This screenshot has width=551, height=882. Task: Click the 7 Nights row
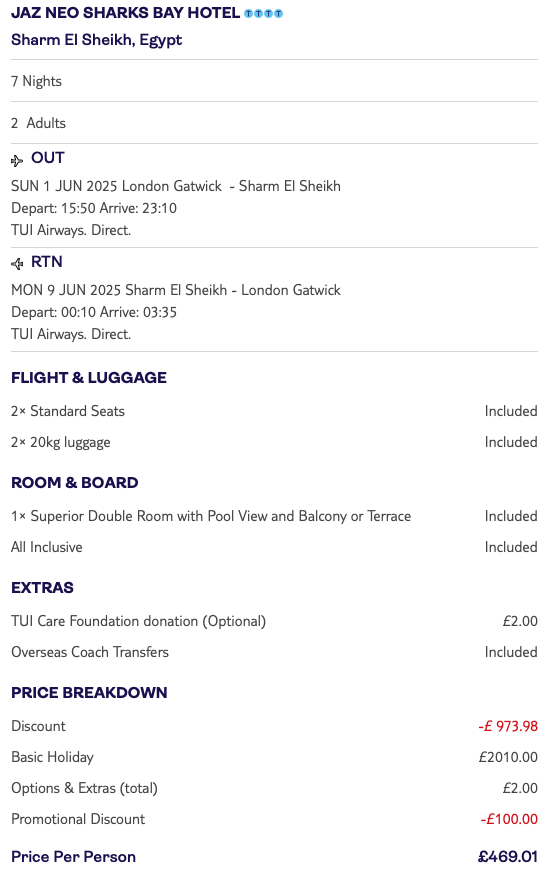[x=274, y=81]
